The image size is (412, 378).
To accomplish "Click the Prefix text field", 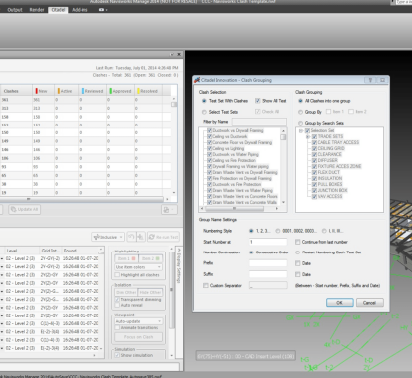I will coord(268,263).
